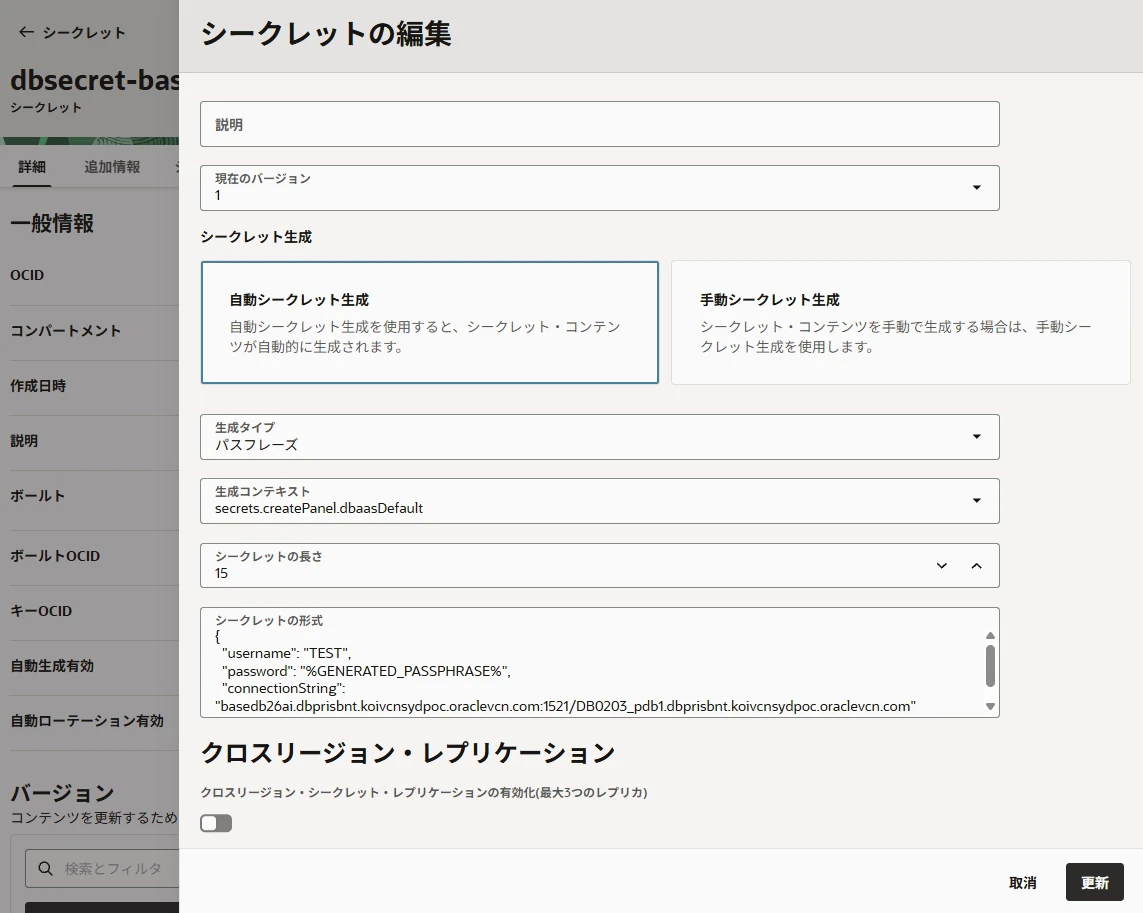Open the 現在のバージョン dropdown
This screenshot has width=1143, height=913.
(x=599, y=188)
